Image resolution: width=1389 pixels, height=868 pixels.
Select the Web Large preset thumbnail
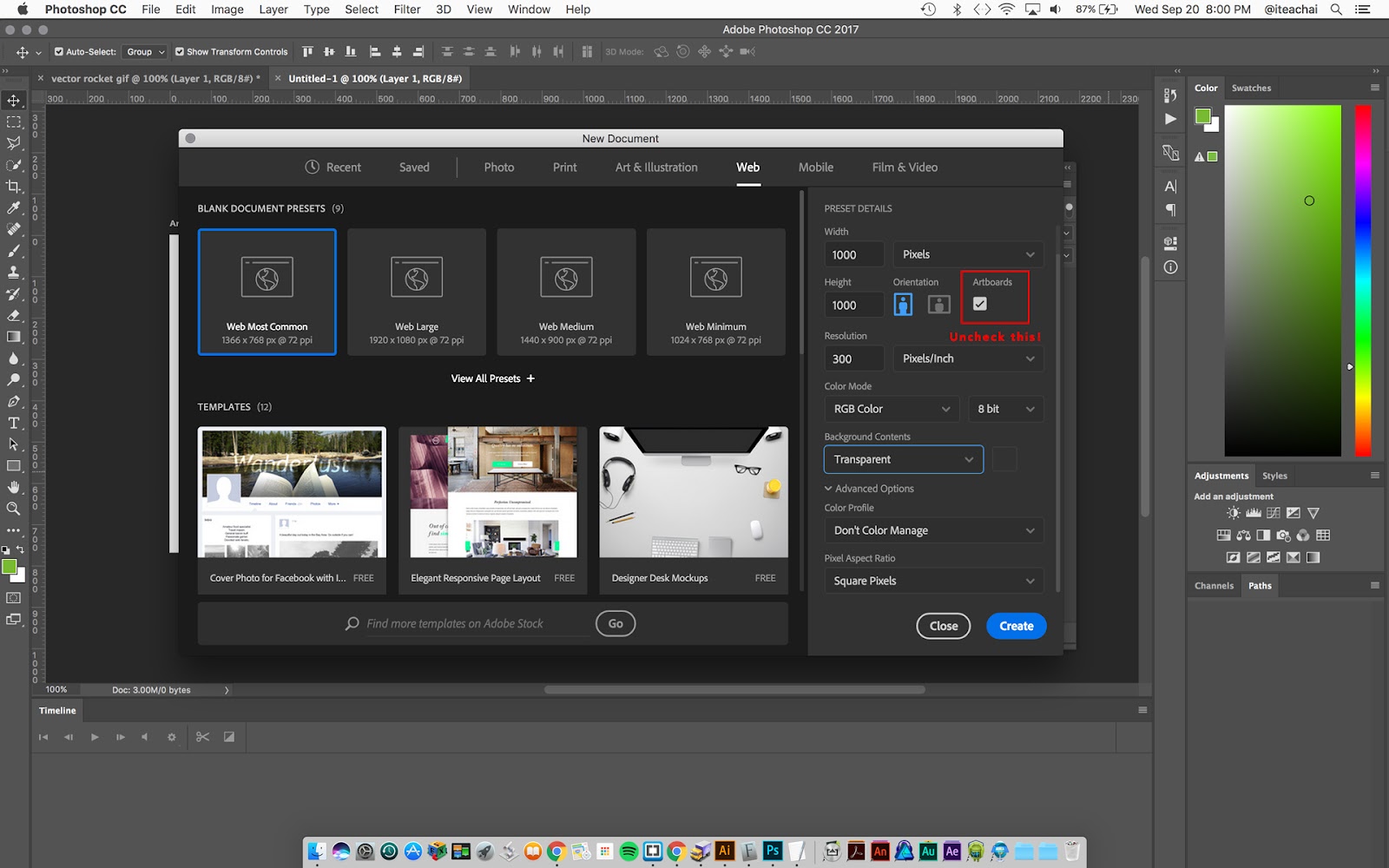[417, 292]
